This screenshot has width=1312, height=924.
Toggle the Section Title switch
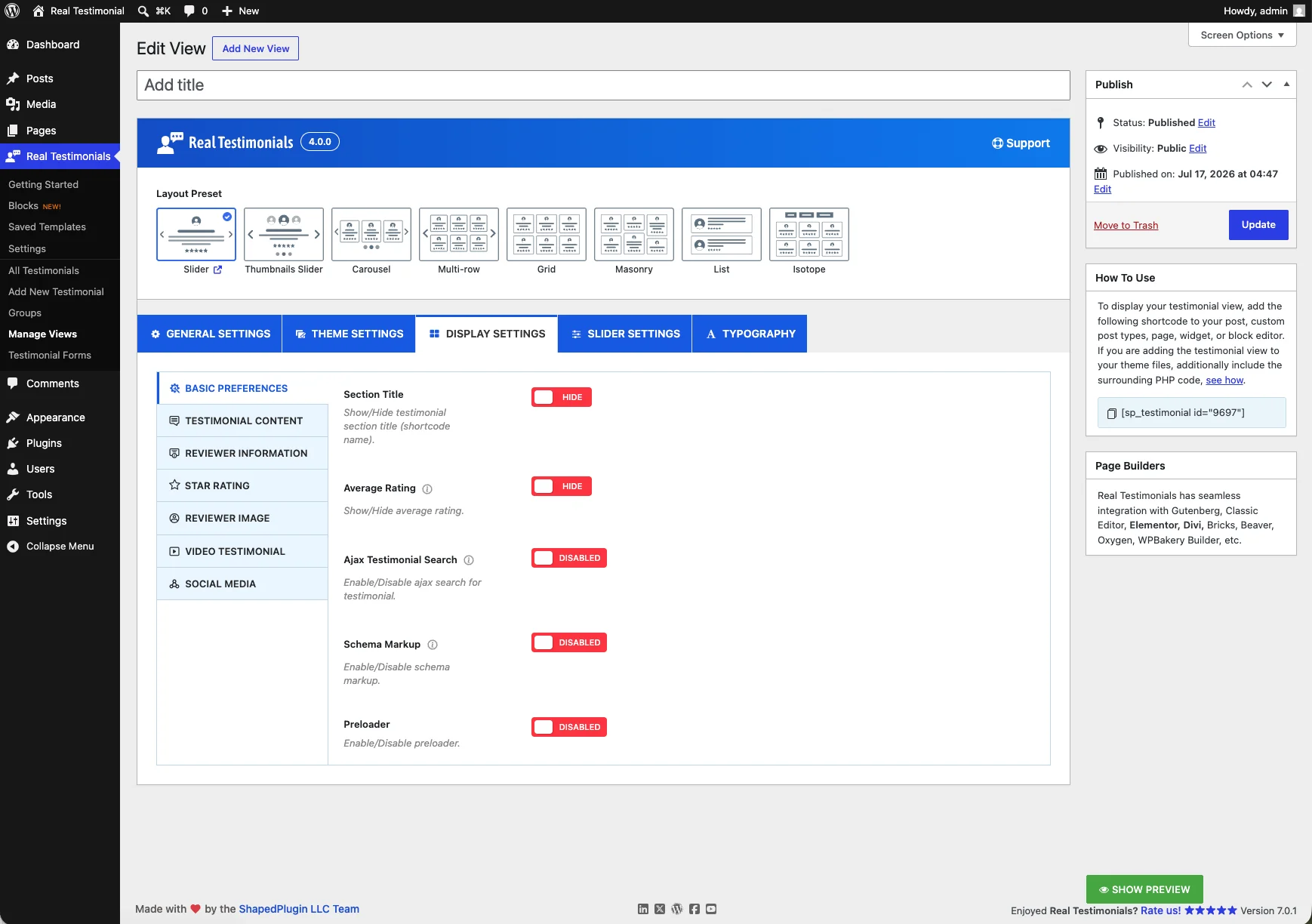coord(562,397)
